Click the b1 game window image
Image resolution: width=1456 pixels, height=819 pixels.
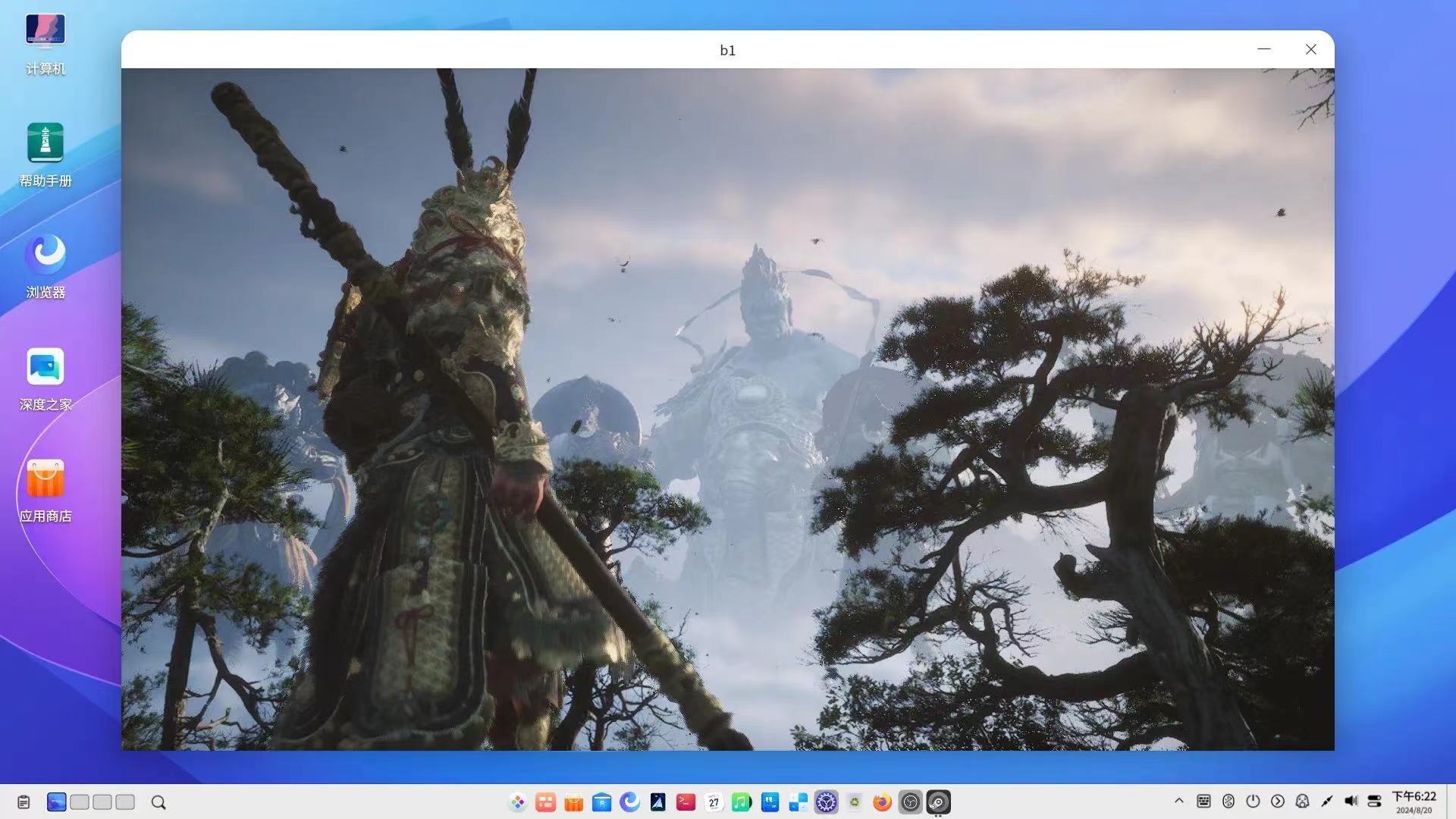pos(728,409)
